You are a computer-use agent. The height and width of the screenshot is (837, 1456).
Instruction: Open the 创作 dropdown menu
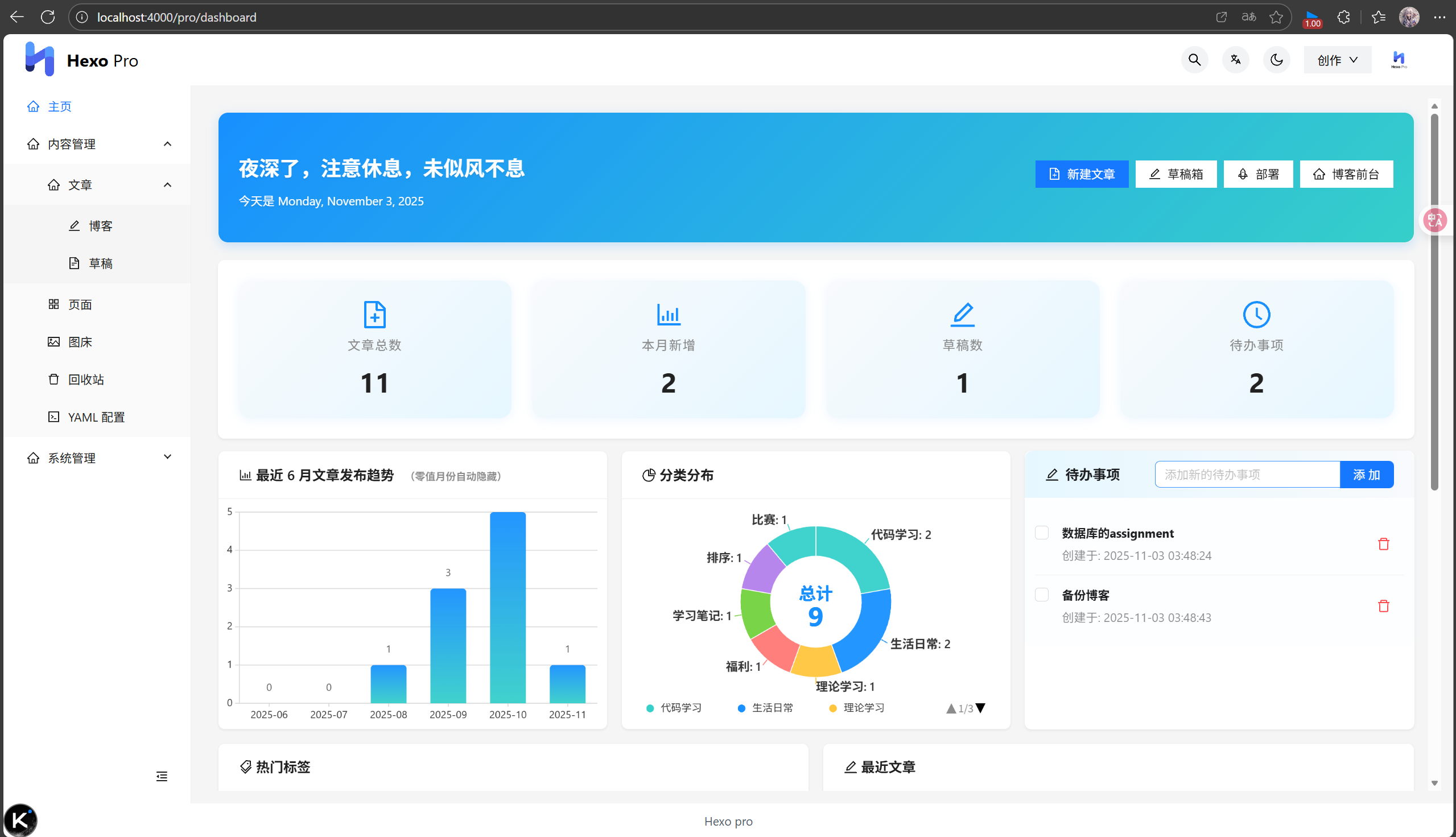click(x=1337, y=59)
